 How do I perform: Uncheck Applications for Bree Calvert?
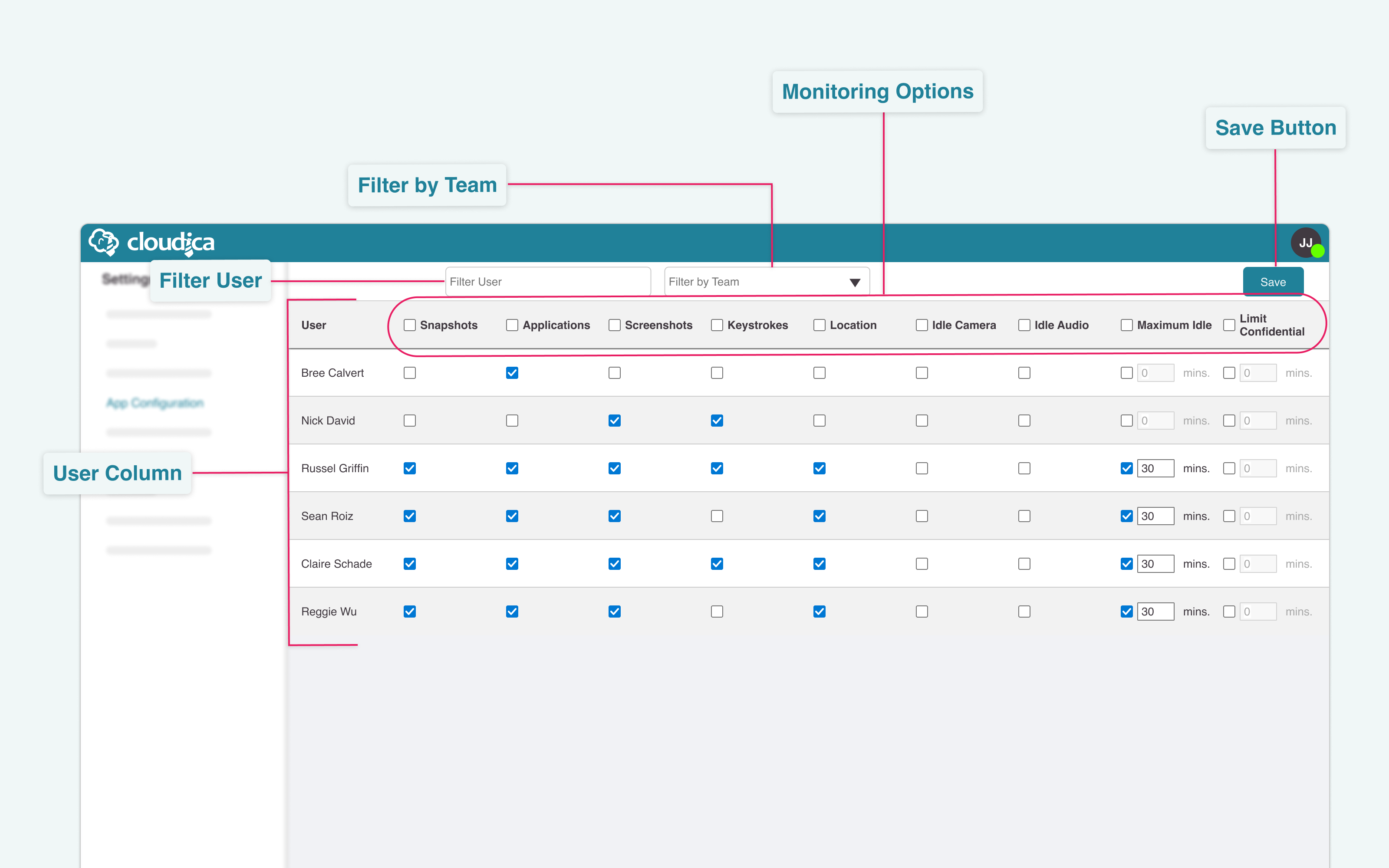512,372
